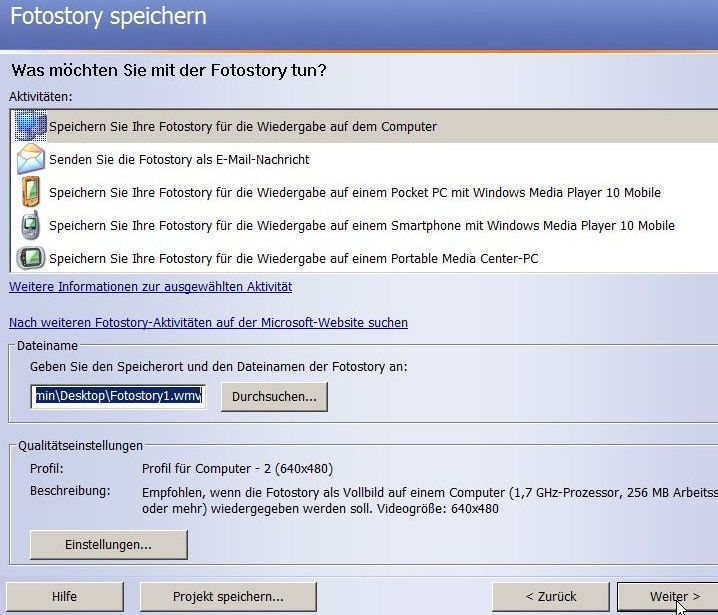718x615 pixels.
Task: Click the 'Profil für Computer - 2 (640x480)' text
Action: [x=237, y=468]
